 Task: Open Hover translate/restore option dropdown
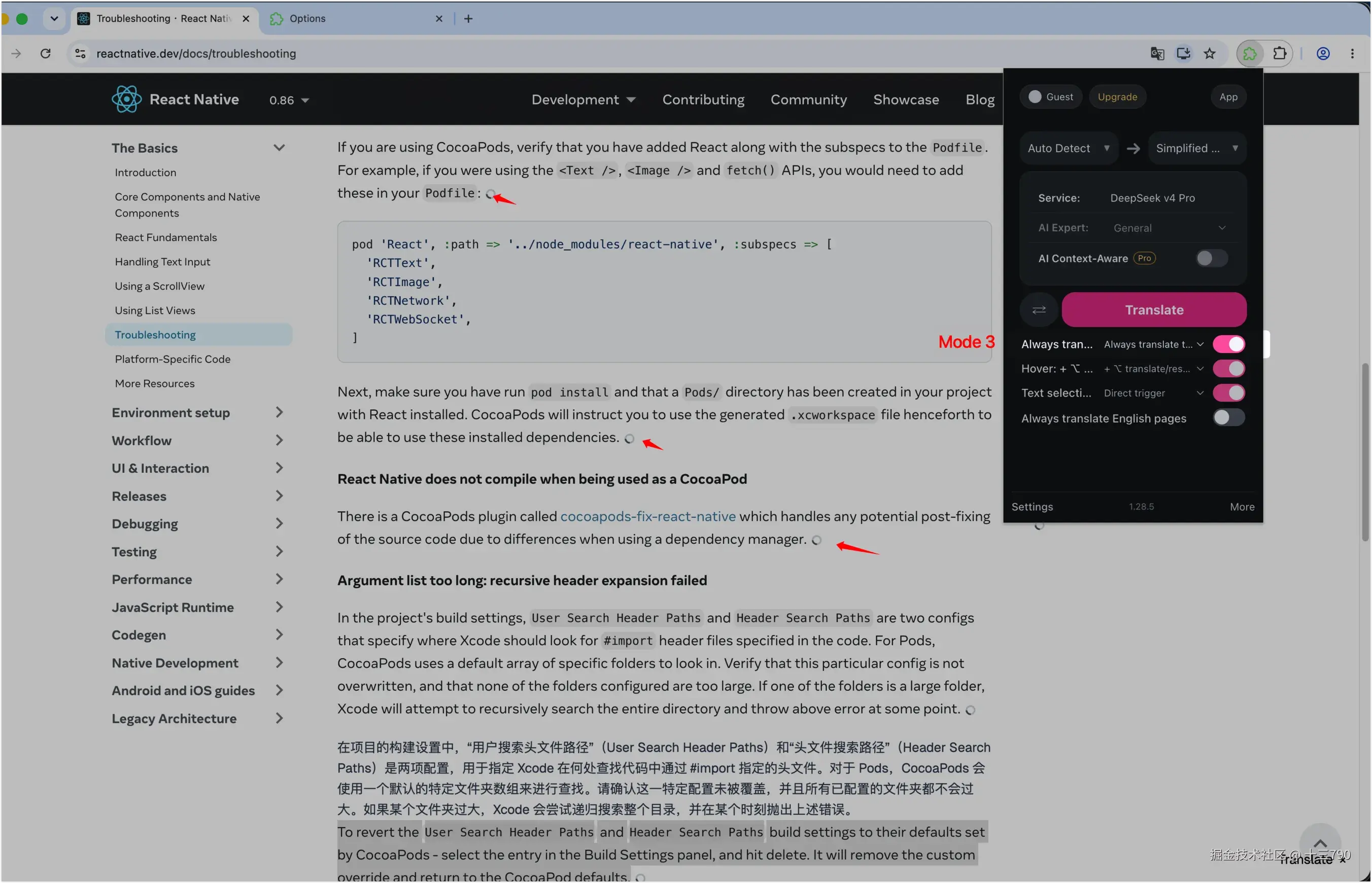[1153, 369]
